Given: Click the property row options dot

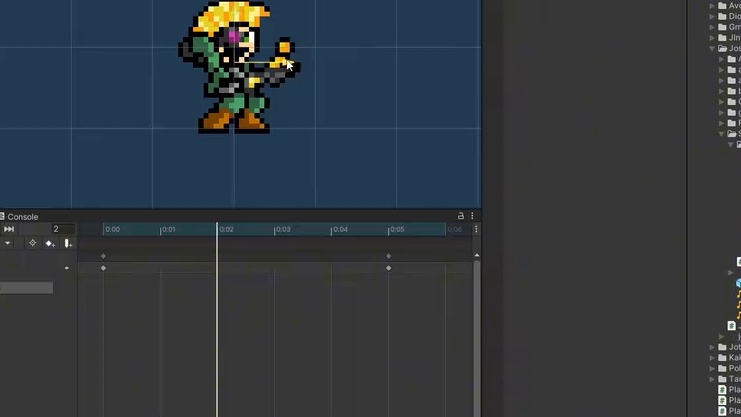Looking at the screenshot, I should 67,268.
